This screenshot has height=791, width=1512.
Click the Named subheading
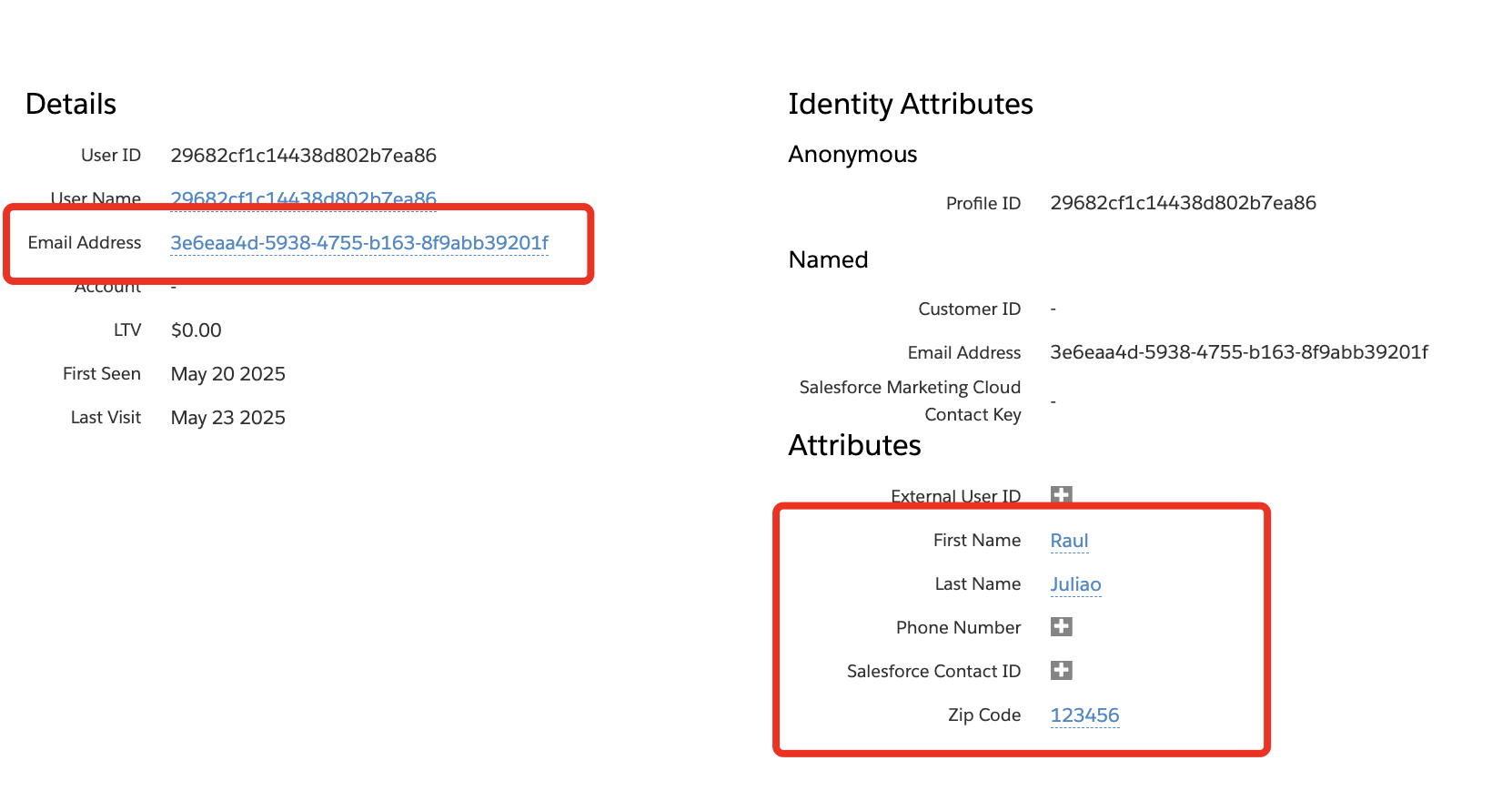pyautogui.click(x=828, y=260)
